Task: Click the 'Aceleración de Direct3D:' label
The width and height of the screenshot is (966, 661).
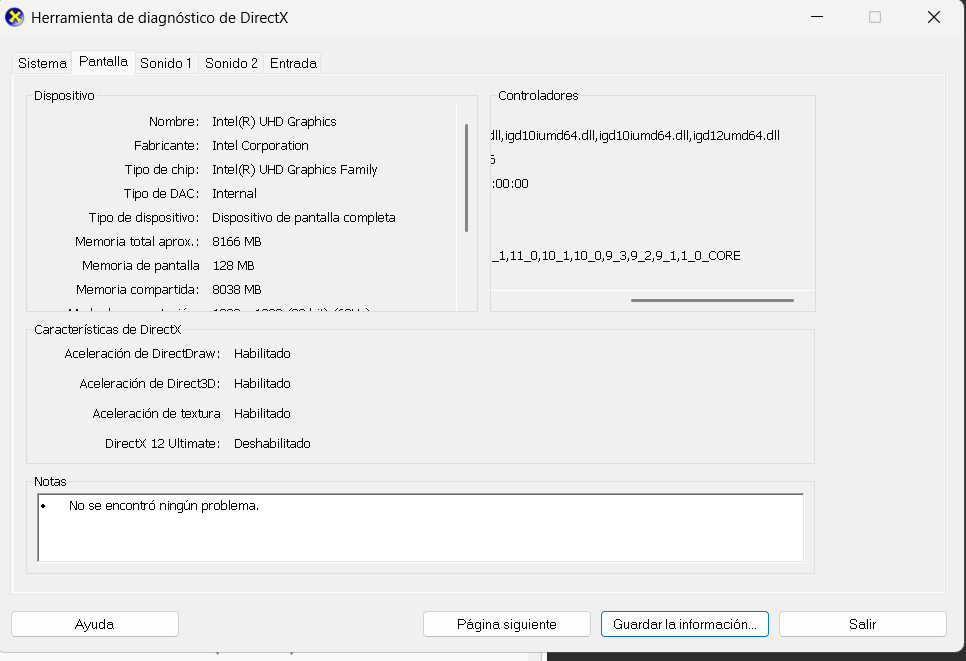Action: [x=150, y=383]
